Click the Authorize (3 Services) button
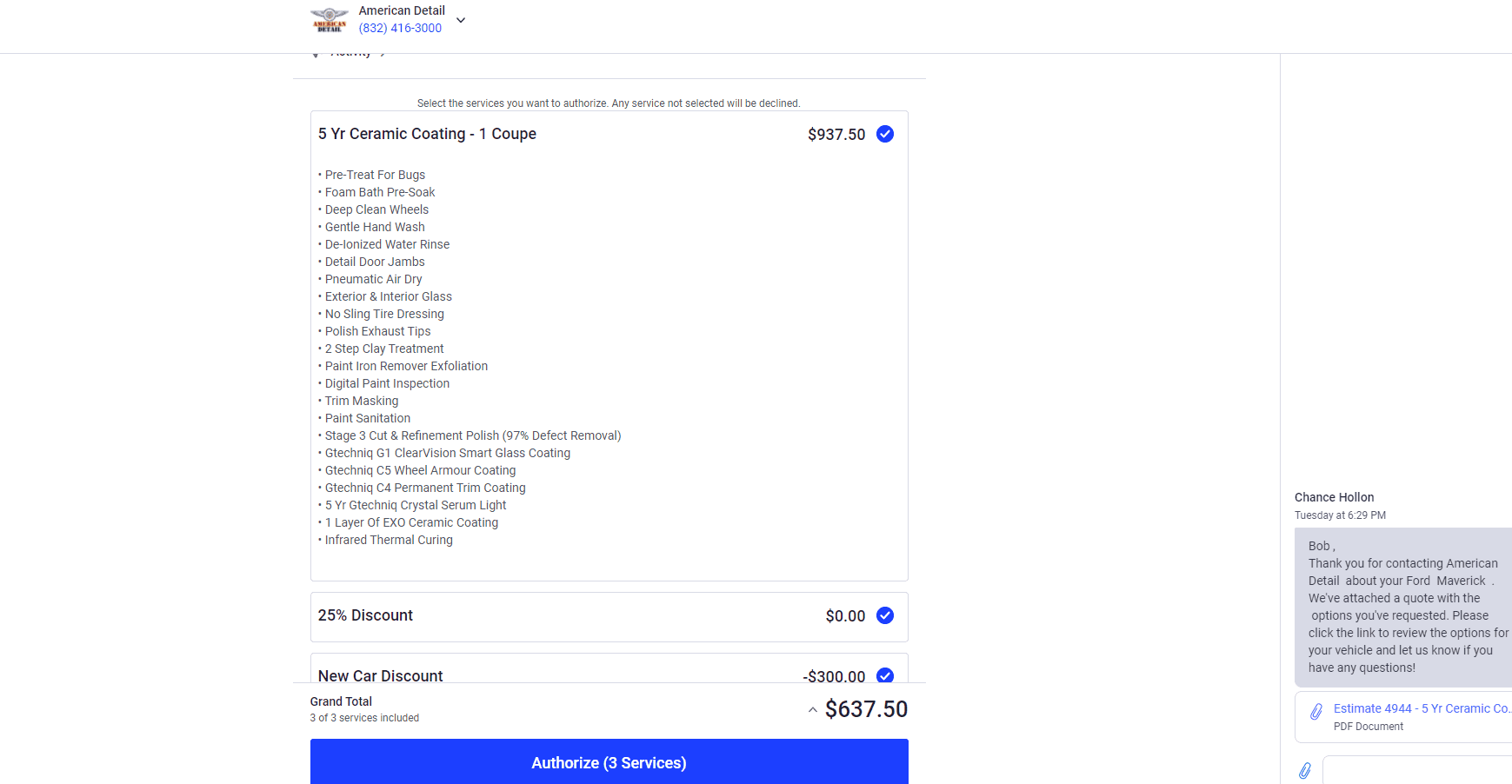The image size is (1512, 784). (609, 762)
